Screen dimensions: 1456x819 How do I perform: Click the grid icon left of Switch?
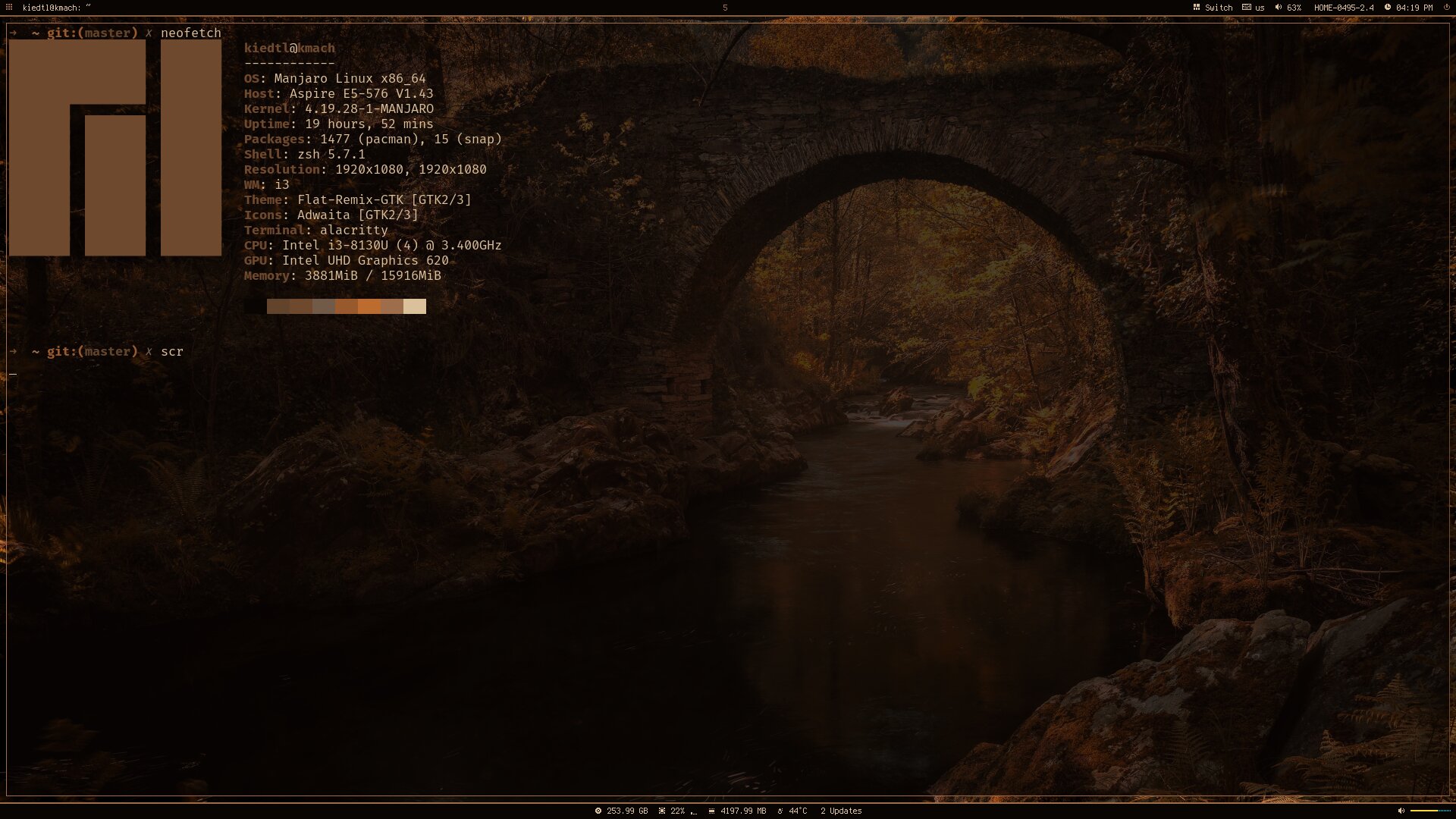click(x=1197, y=7)
